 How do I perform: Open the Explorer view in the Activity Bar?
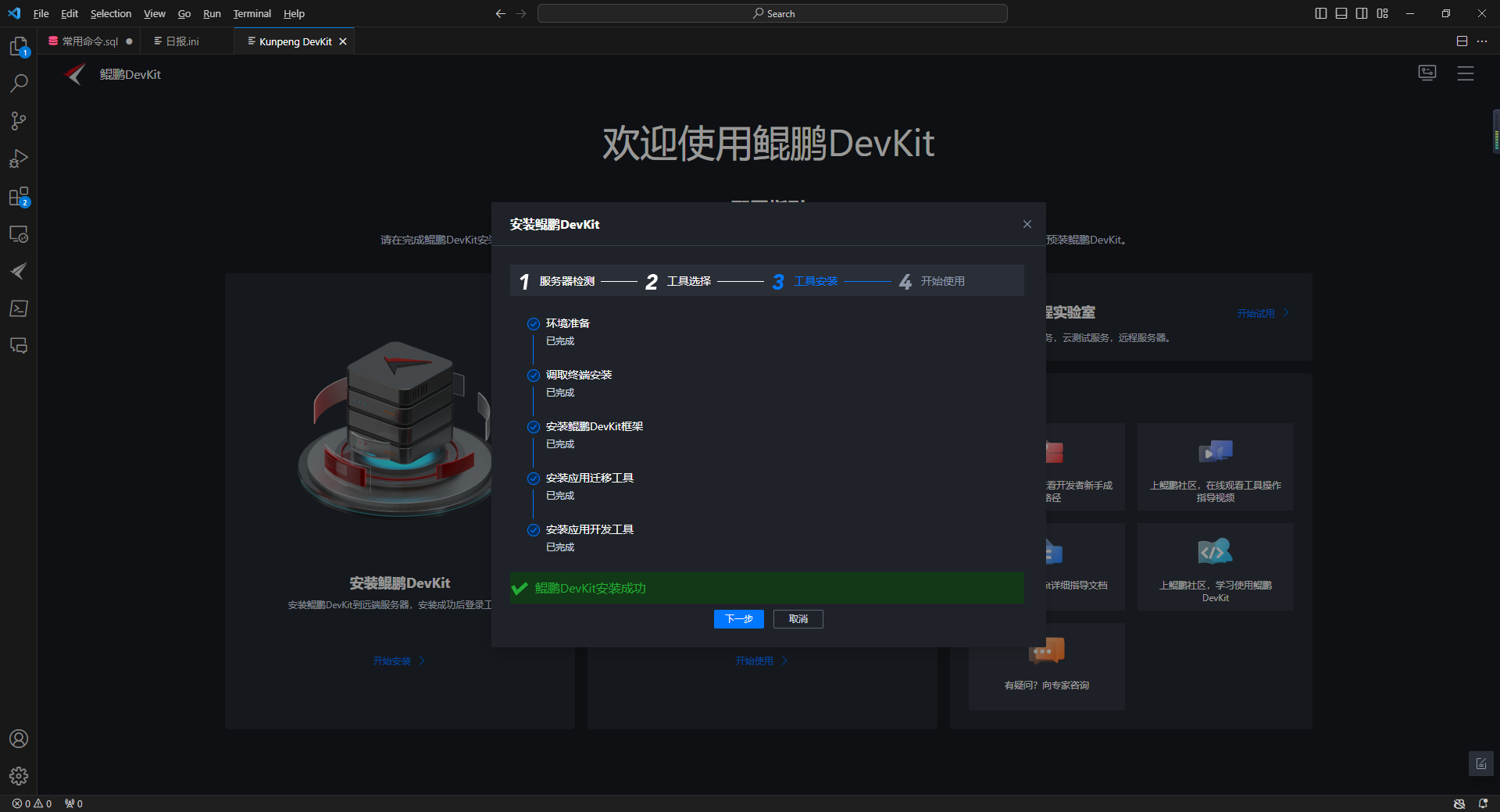click(19, 47)
